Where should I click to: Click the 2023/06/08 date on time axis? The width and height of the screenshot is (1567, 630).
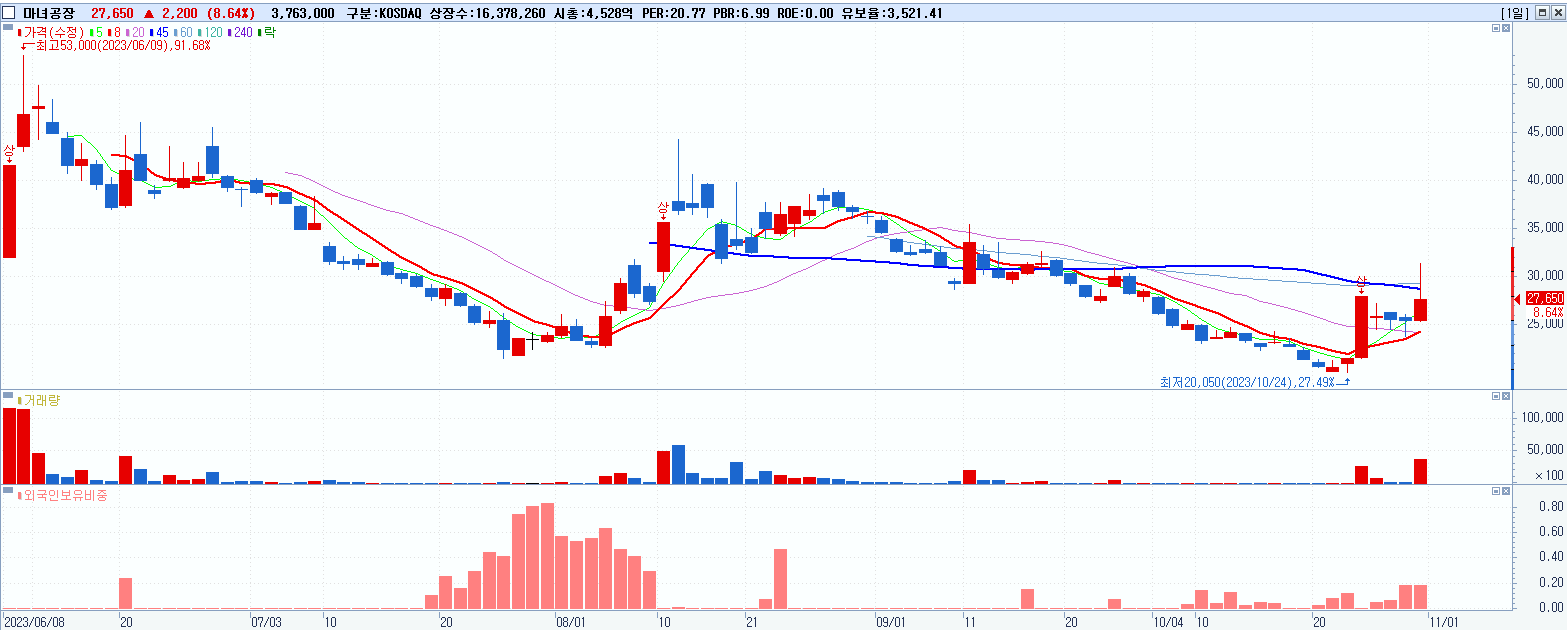tap(32, 621)
